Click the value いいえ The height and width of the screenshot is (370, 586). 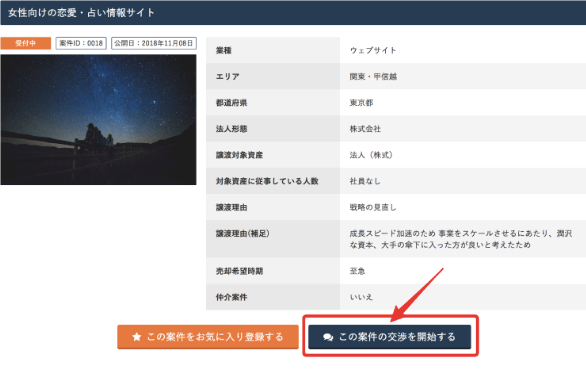(x=361, y=297)
